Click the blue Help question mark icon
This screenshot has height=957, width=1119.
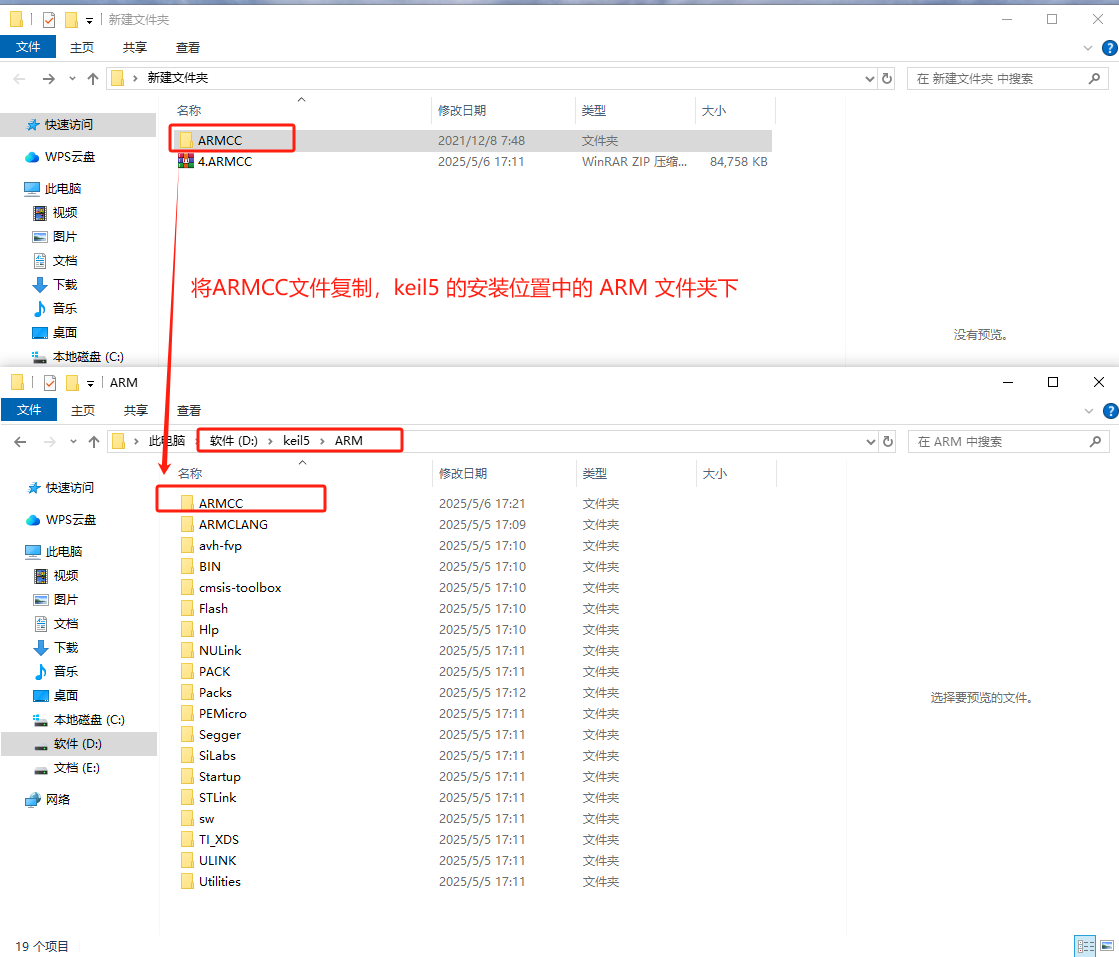1109,47
